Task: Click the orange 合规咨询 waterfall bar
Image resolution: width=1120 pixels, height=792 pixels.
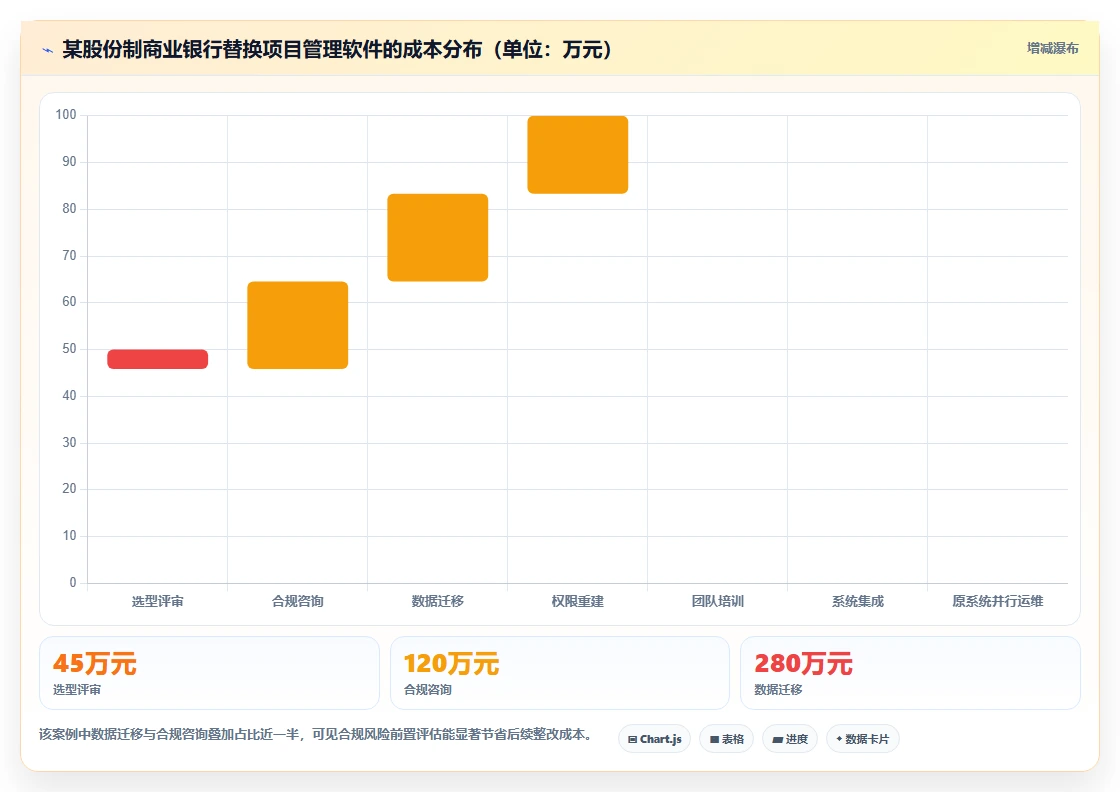Action: point(298,326)
